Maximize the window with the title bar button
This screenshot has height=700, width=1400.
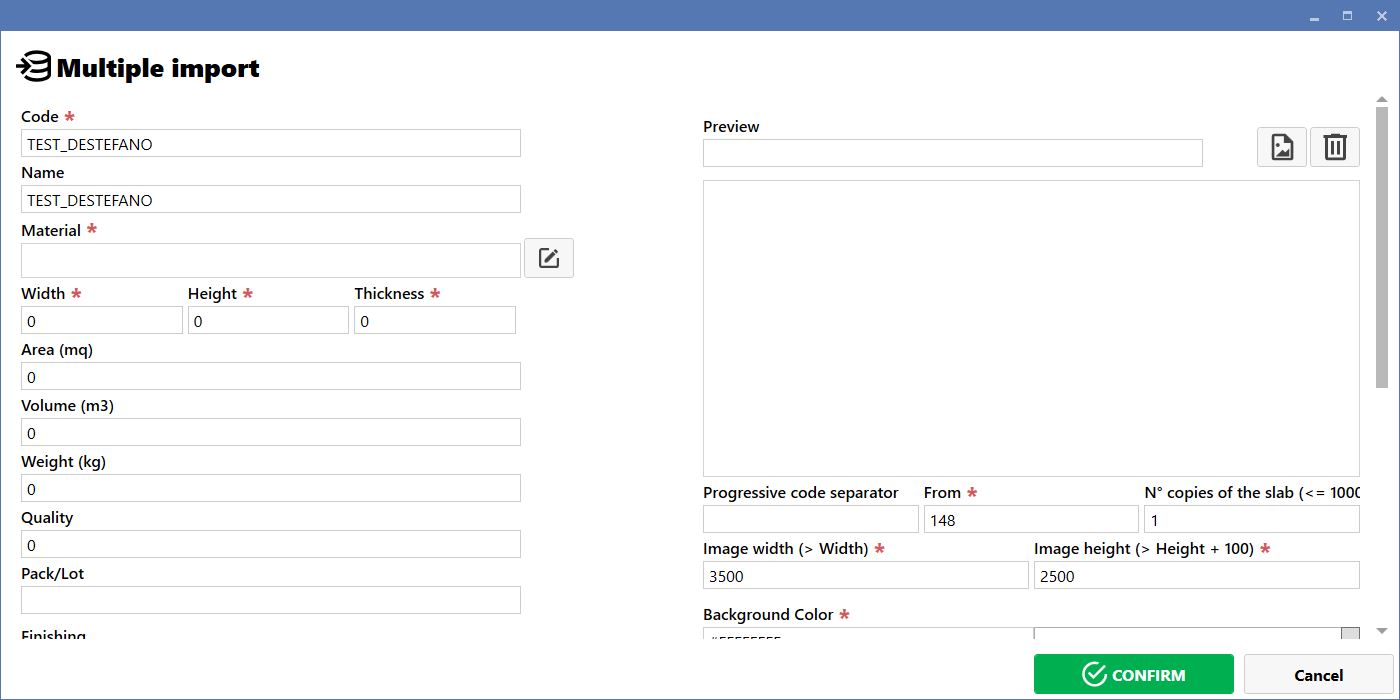(x=1347, y=15)
